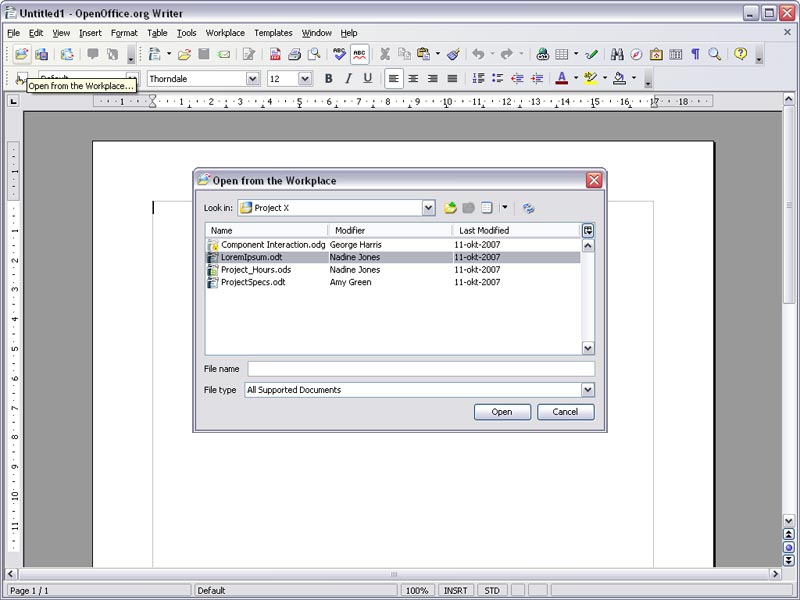Select ProjectSpecs.odt in the file list

pos(393,282)
